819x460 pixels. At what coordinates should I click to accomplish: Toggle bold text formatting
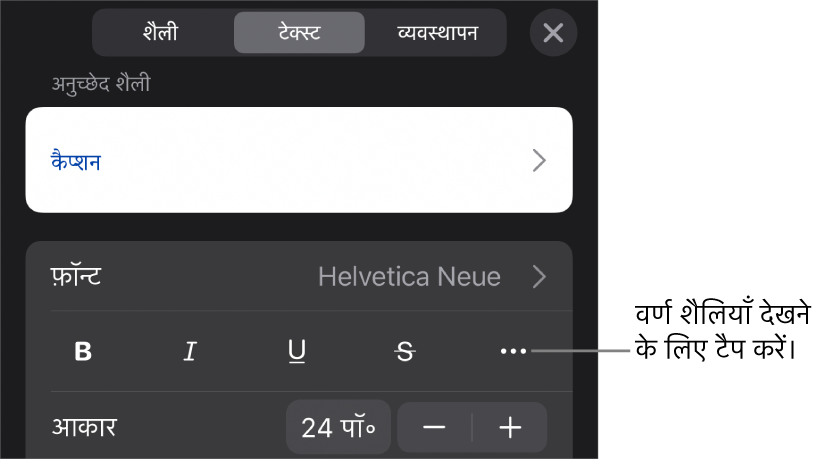(x=84, y=352)
